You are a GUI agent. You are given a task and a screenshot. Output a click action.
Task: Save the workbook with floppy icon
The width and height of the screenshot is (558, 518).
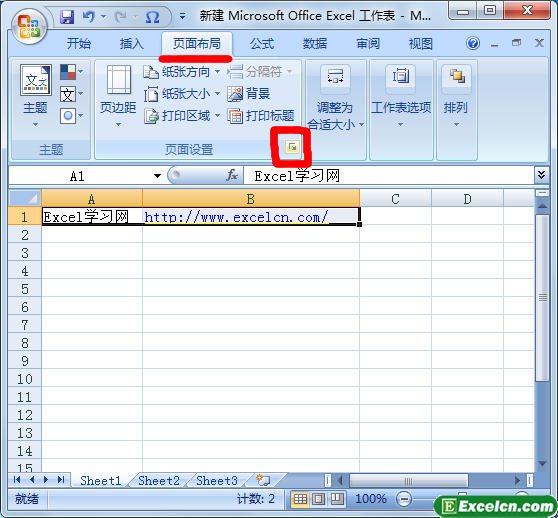[x=67, y=17]
